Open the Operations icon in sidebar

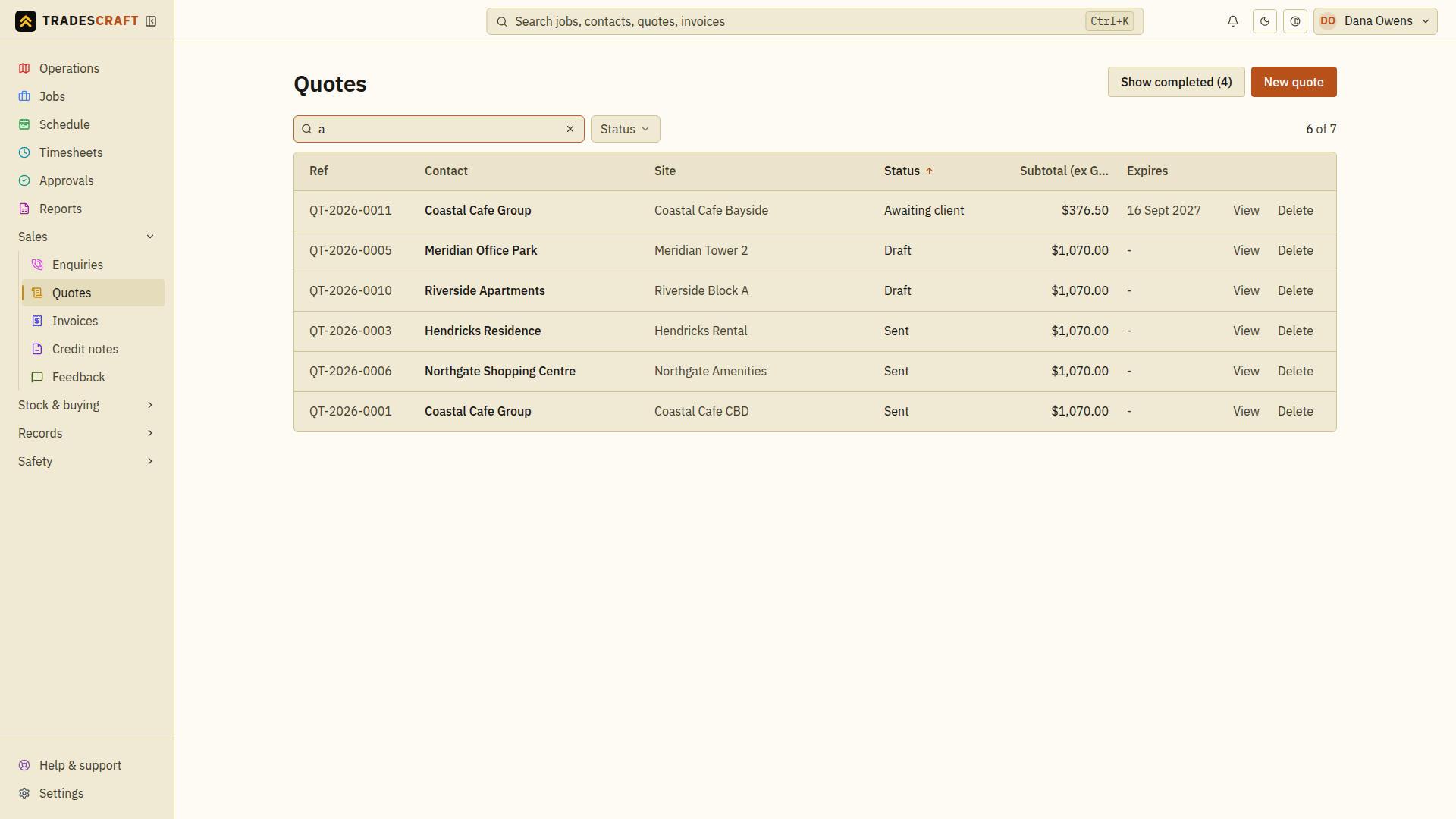pyautogui.click(x=24, y=68)
